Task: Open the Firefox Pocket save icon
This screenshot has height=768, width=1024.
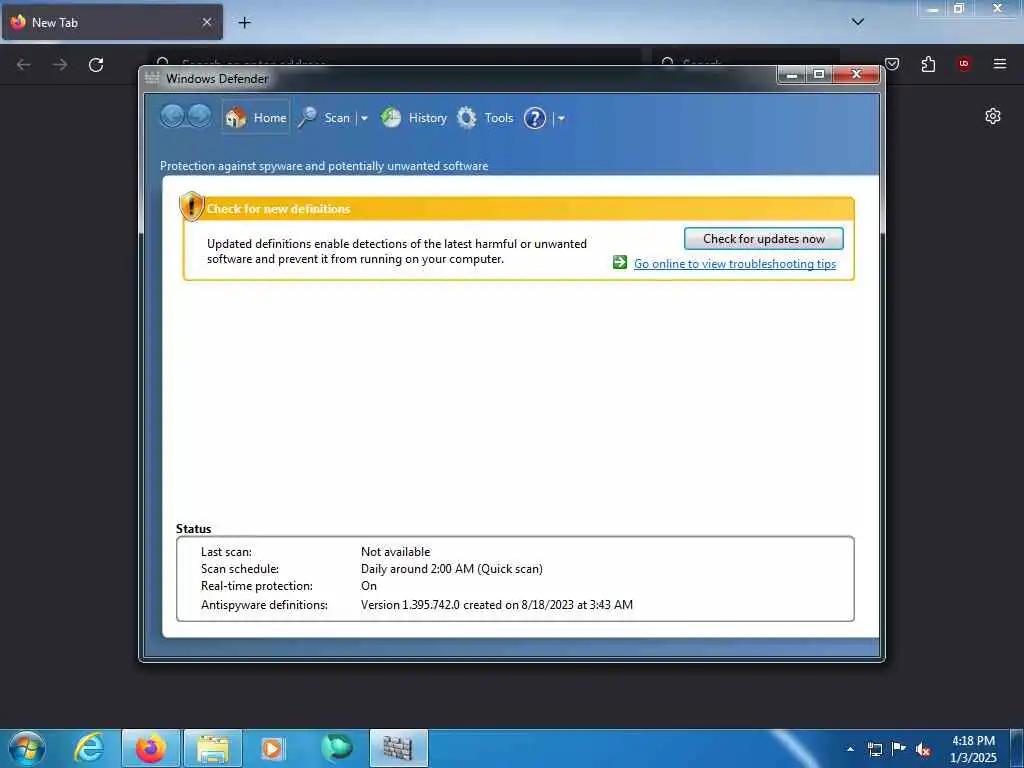Action: (x=892, y=64)
